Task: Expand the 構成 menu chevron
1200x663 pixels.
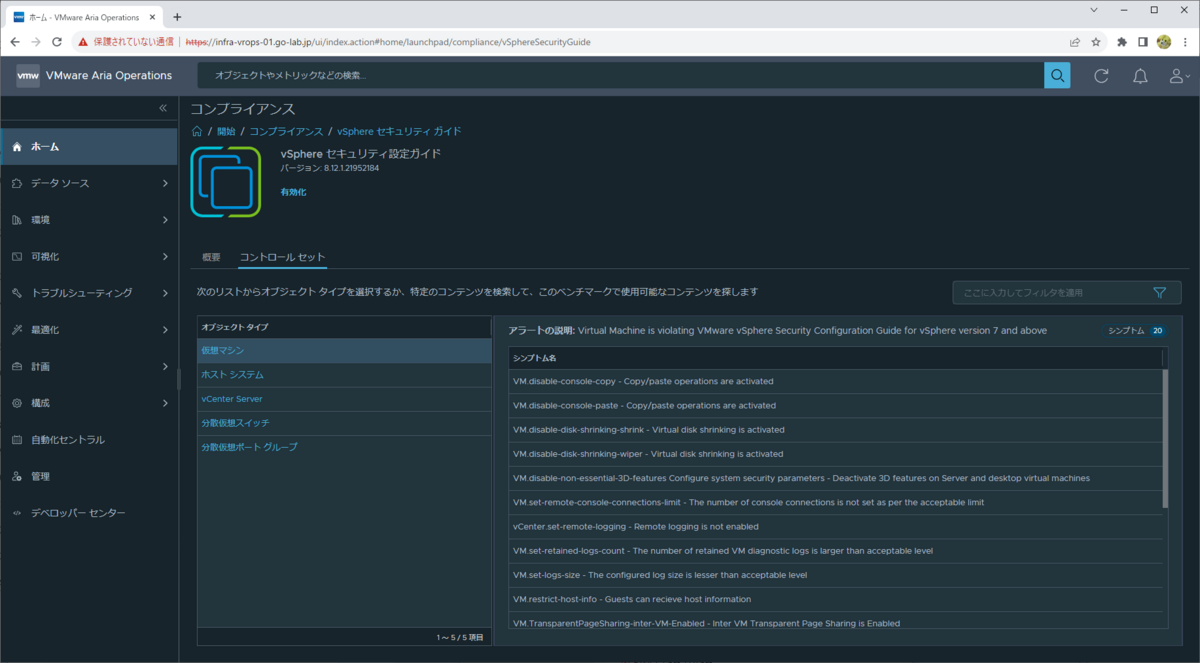Action: (x=165, y=403)
